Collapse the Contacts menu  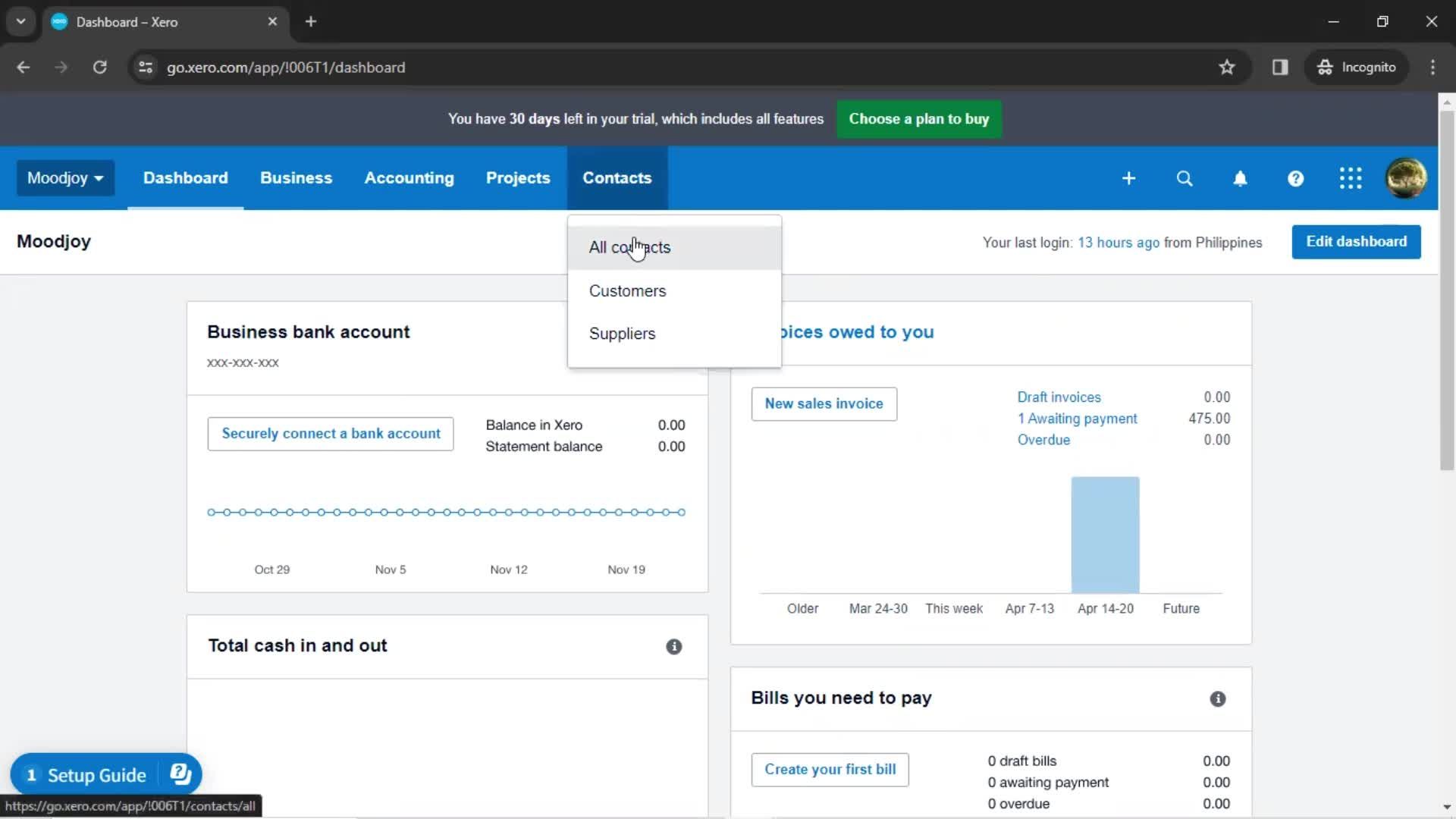(617, 178)
